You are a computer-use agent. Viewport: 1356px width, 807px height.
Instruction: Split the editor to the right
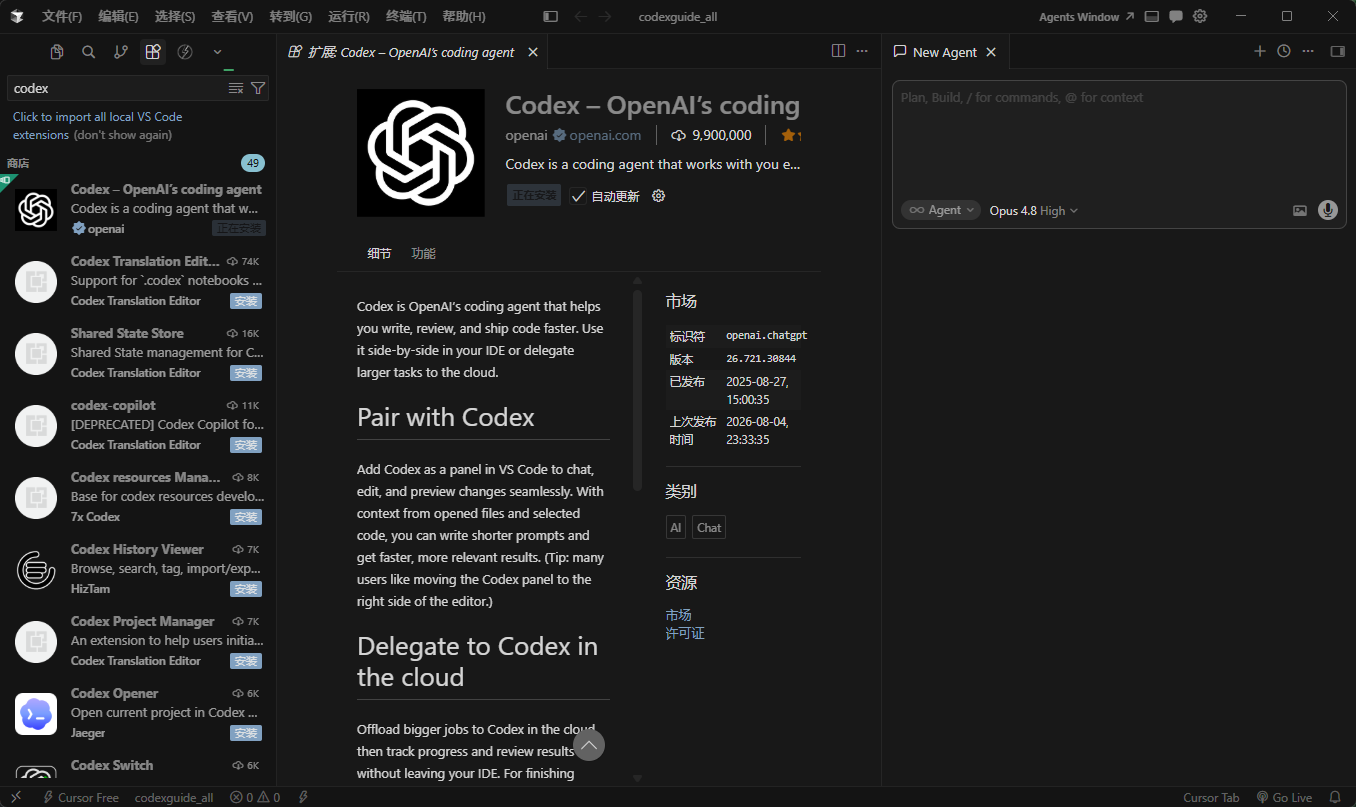coord(838,51)
